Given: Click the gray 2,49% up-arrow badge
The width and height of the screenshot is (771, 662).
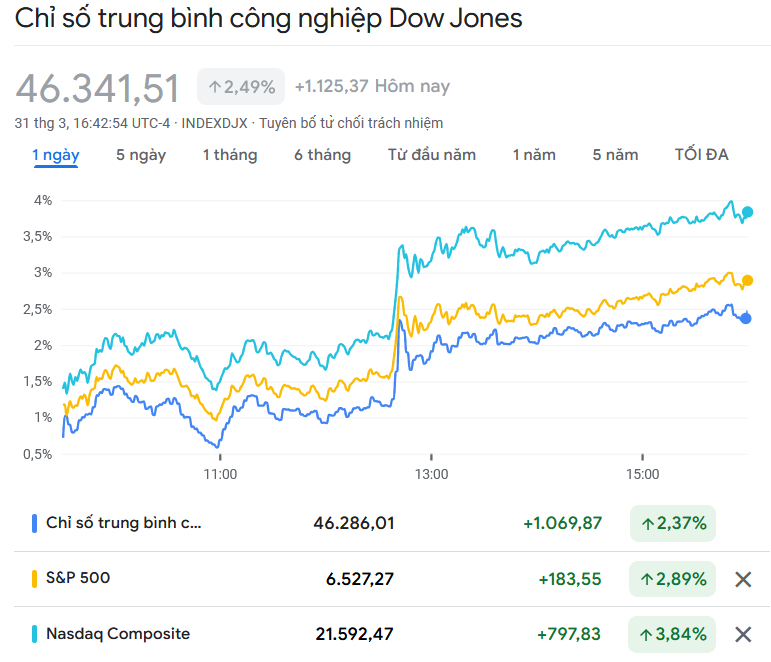Looking at the screenshot, I should pyautogui.click(x=241, y=87).
